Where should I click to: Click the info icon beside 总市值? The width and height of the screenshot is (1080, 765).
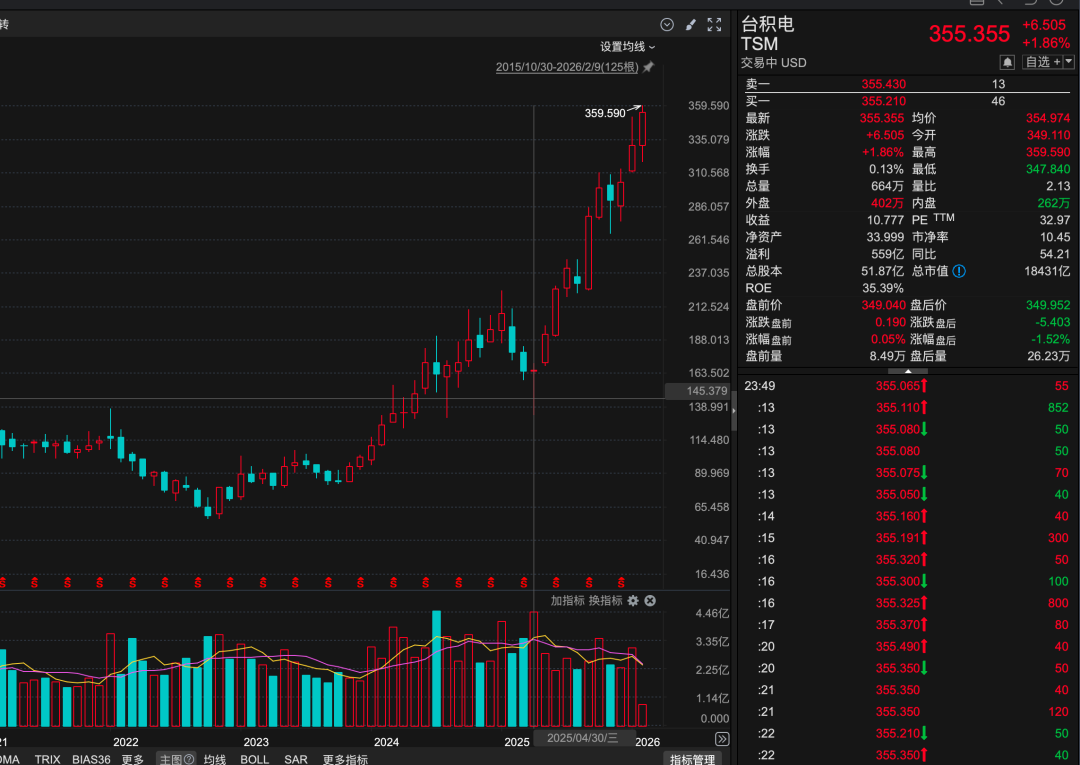click(959, 271)
